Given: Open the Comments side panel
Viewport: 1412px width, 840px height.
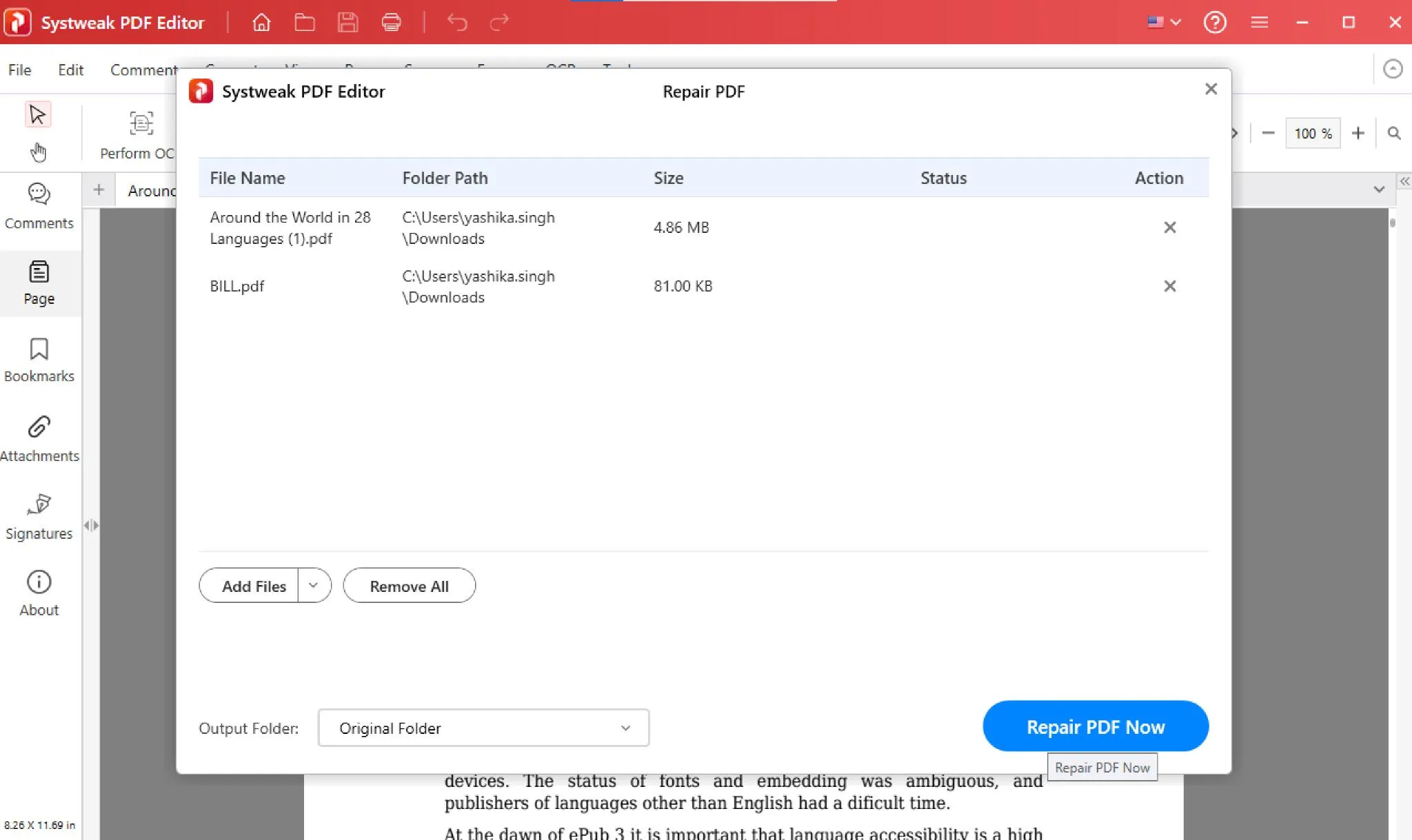Looking at the screenshot, I should tap(39, 205).
